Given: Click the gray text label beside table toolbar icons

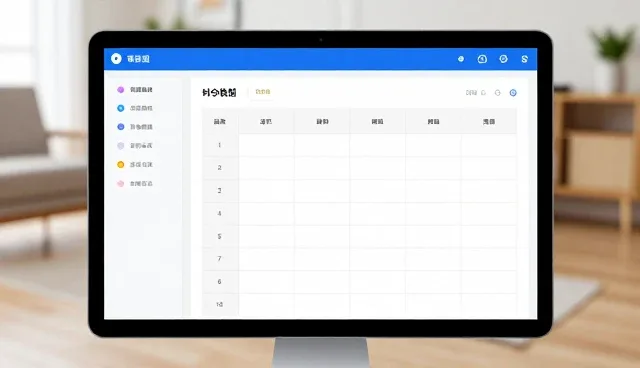Looking at the screenshot, I should 471,93.
